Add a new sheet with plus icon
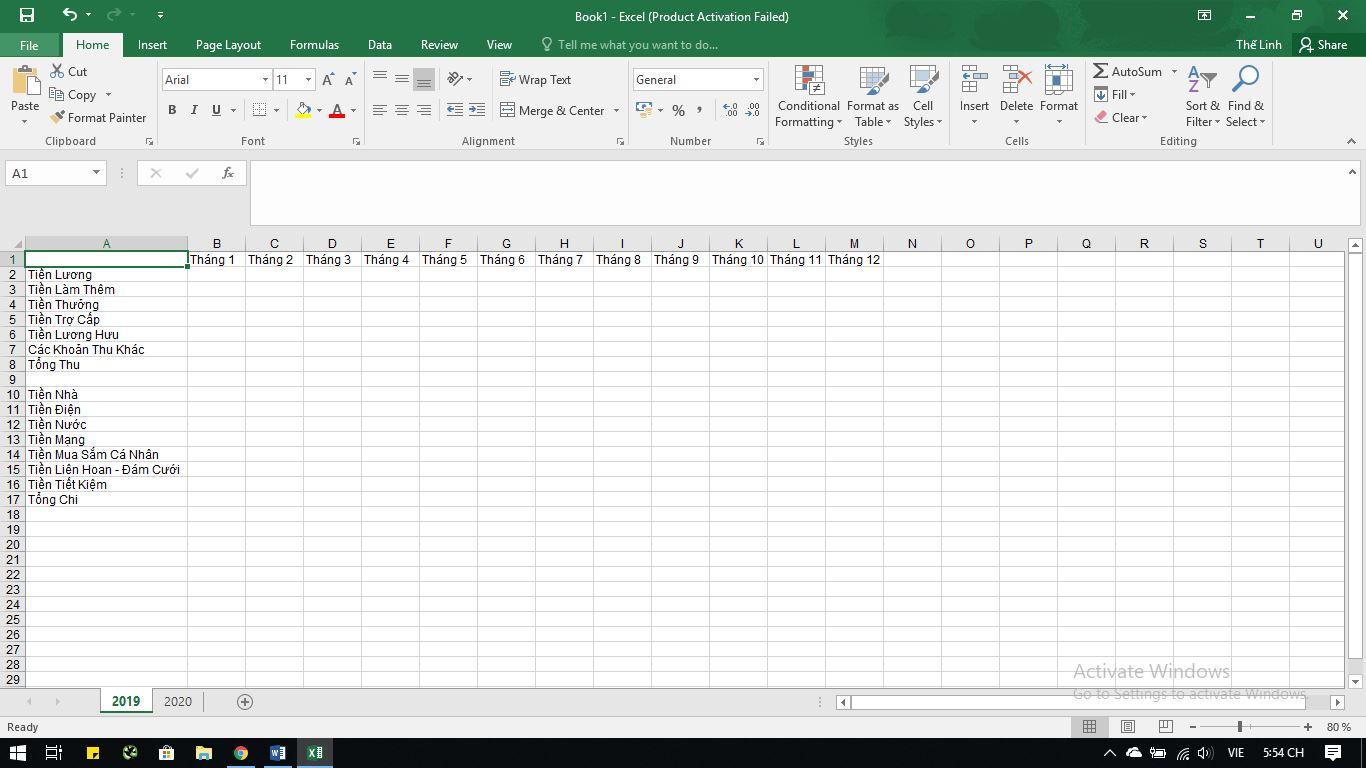The height and width of the screenshot is (768, 1366). pyautogui.click(x=244, y=701)
